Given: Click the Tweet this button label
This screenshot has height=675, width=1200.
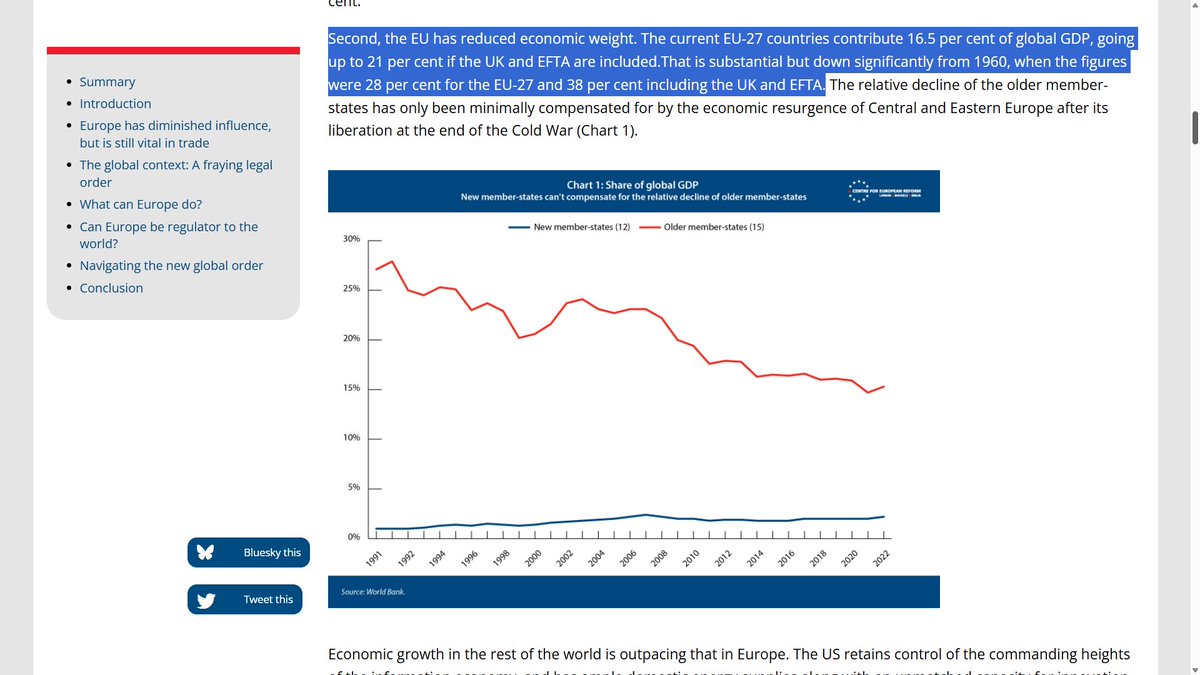Looking at the screenshot, I should point(268,600).
